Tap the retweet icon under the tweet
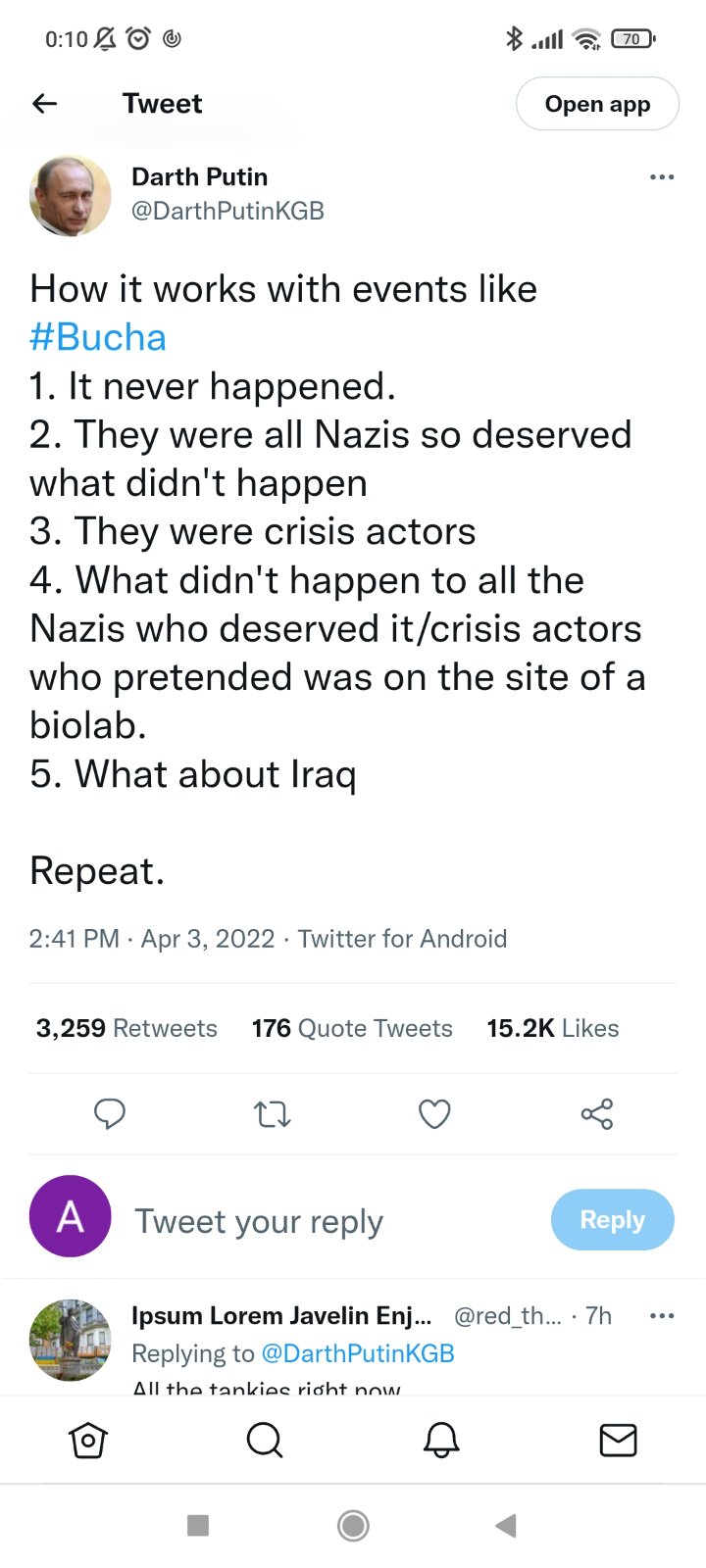The image size is (706, 1568). [x=272, y=1114]
